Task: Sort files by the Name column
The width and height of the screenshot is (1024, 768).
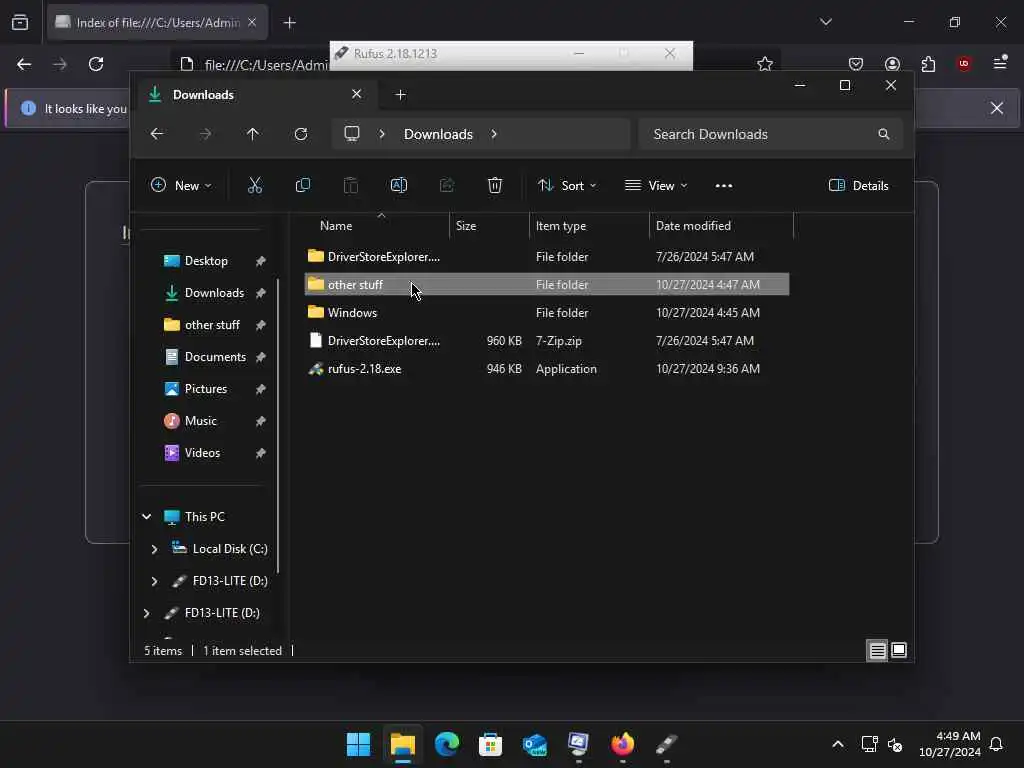Action: click(x=377, y=225)
